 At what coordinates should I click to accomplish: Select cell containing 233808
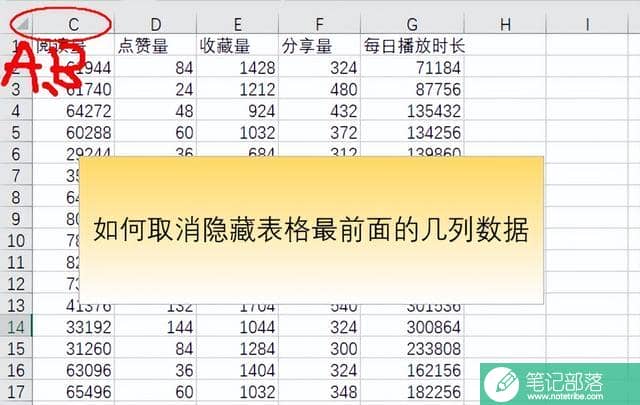[x=412, y=349]
